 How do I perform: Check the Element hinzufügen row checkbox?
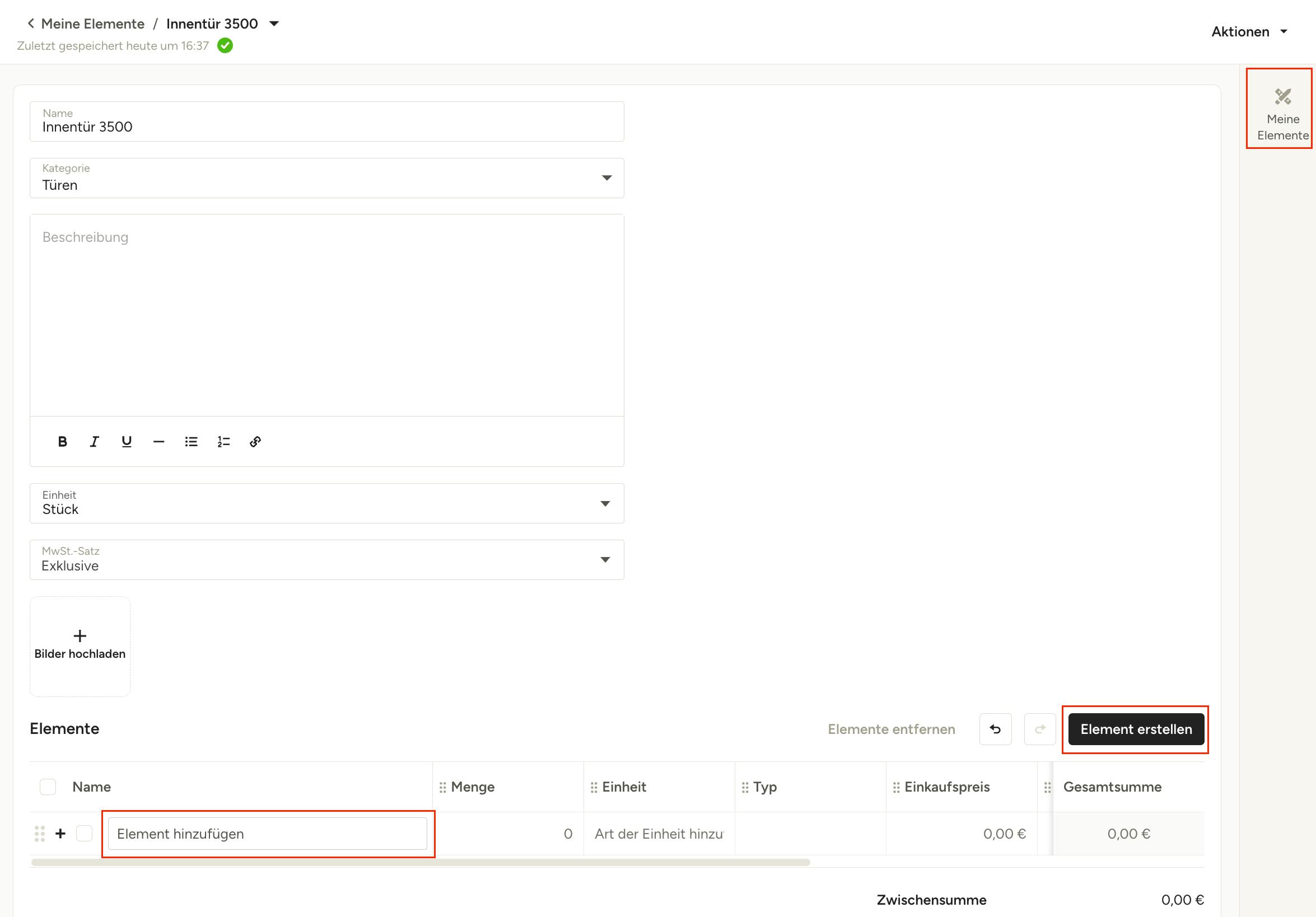point(84,834)
